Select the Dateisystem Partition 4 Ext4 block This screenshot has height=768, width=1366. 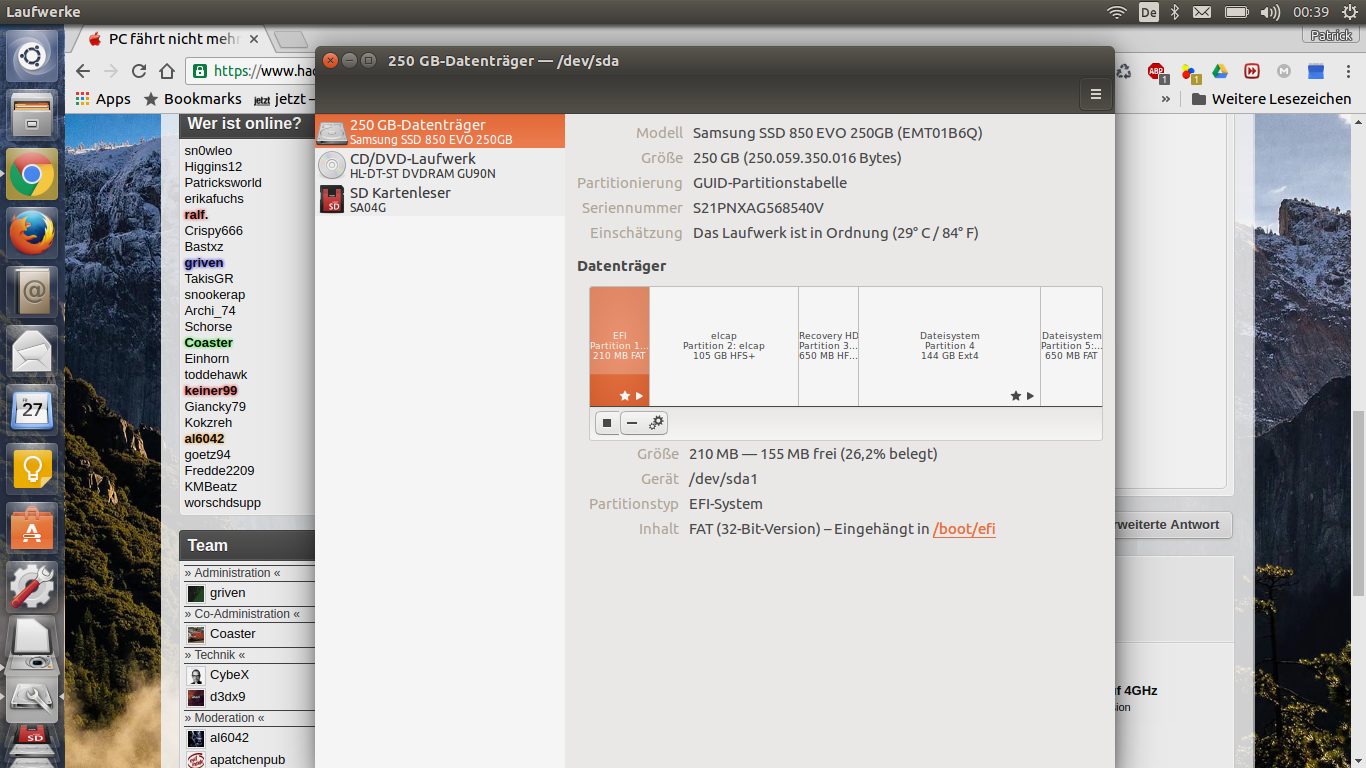click(950, 346)
